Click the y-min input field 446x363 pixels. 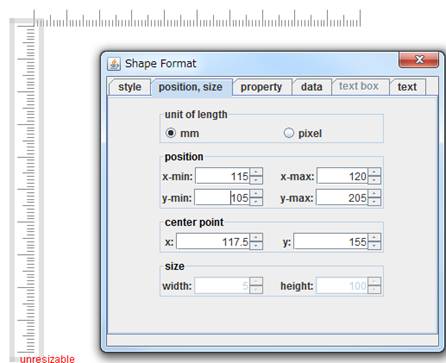(222, 198)
